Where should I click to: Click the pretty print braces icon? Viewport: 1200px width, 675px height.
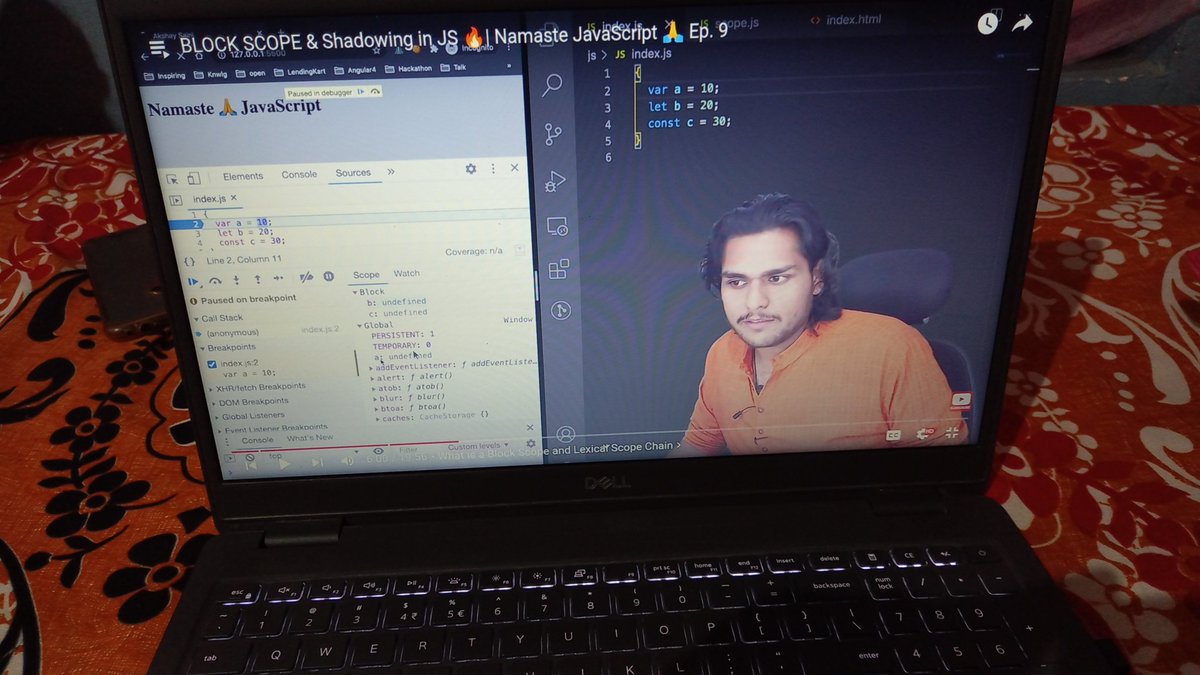pyautogui.click(x=189, y=261)
